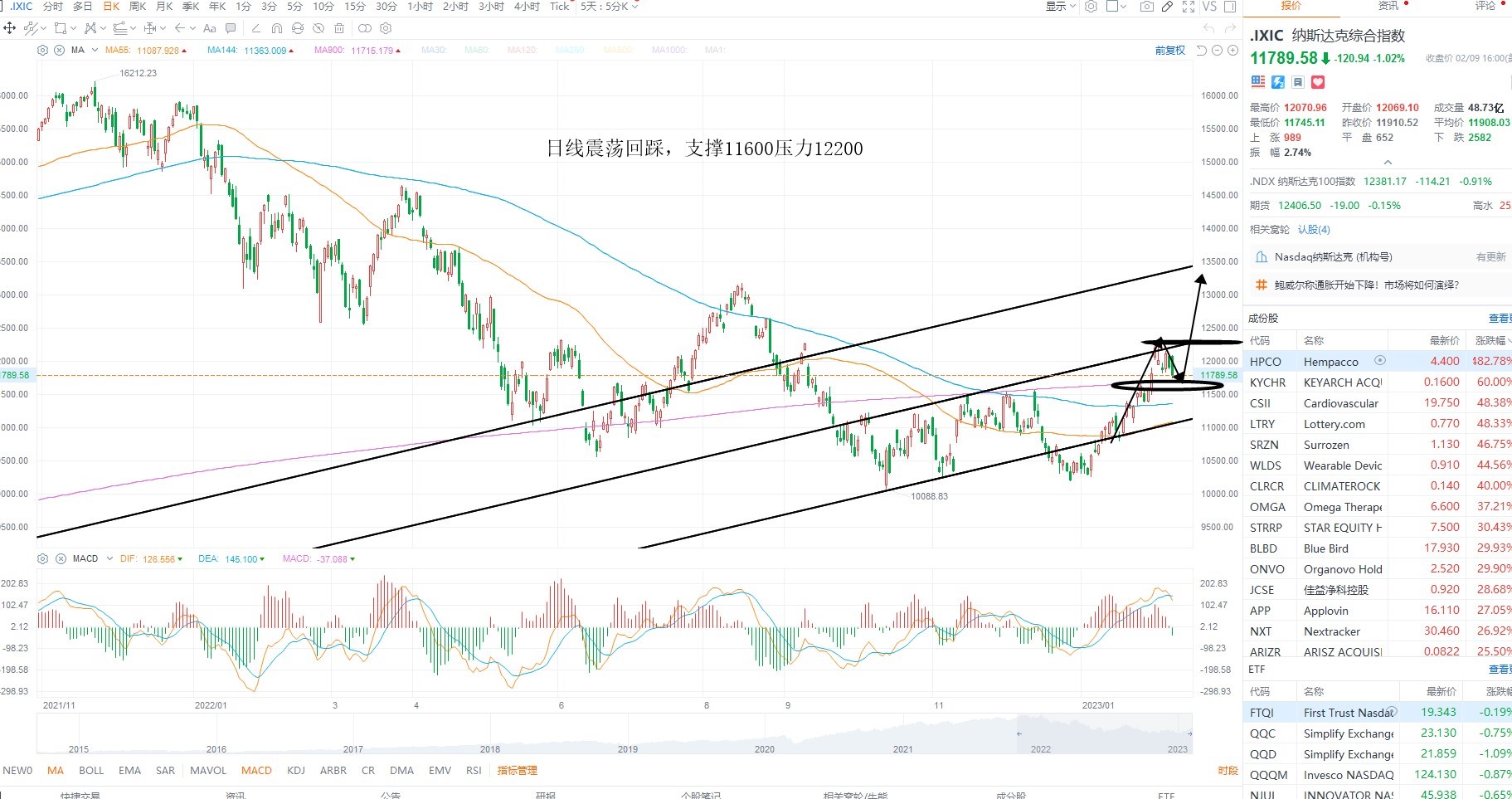The image size is (1512, 799).
Task: Click the timeline navigator range handle
Action: pyautogui.click(x=1019, y=733)
